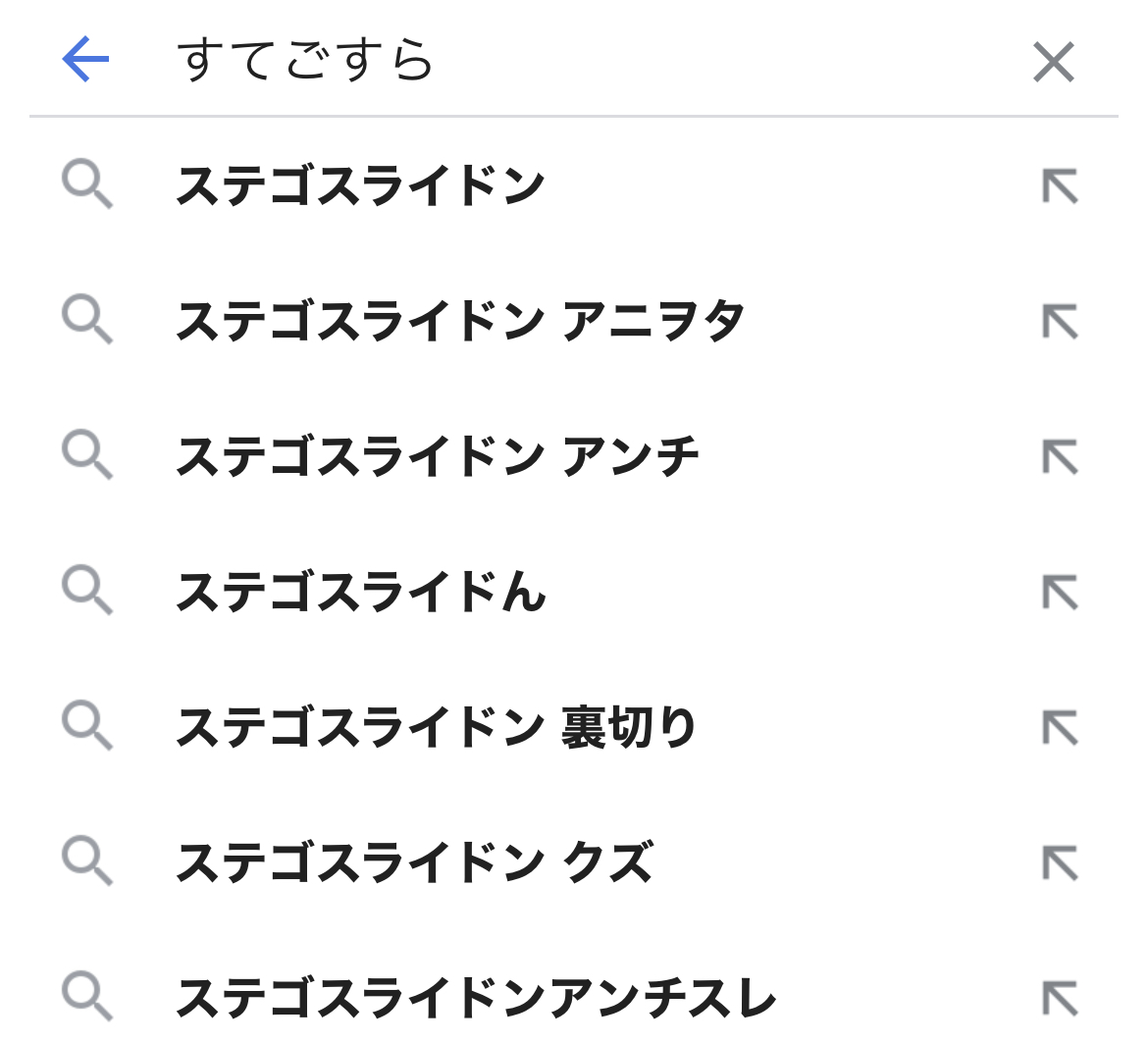1148x1042 pixels.
Task: Tap the blue back arrow
Action: tap(85, 61)
